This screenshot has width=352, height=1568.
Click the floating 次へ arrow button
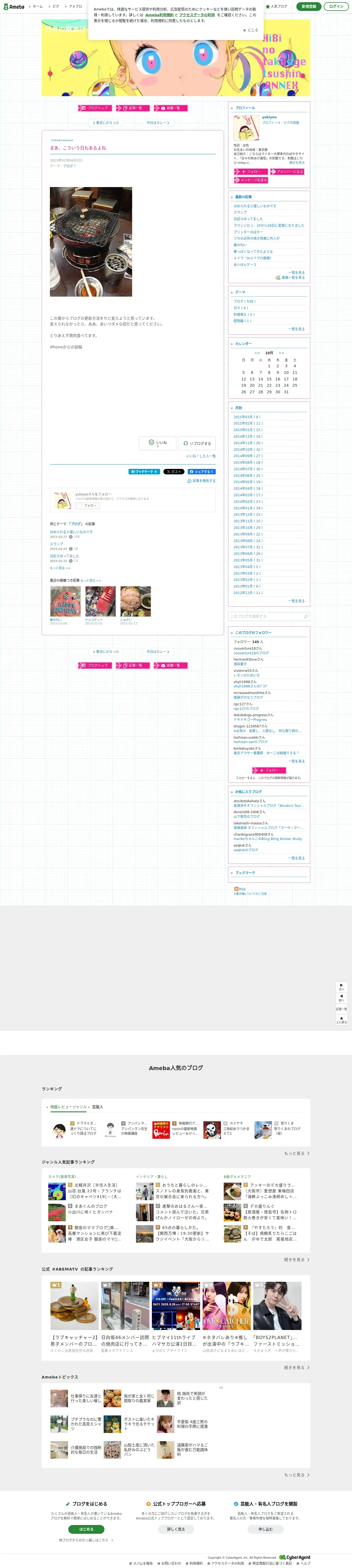coord(342,987)
